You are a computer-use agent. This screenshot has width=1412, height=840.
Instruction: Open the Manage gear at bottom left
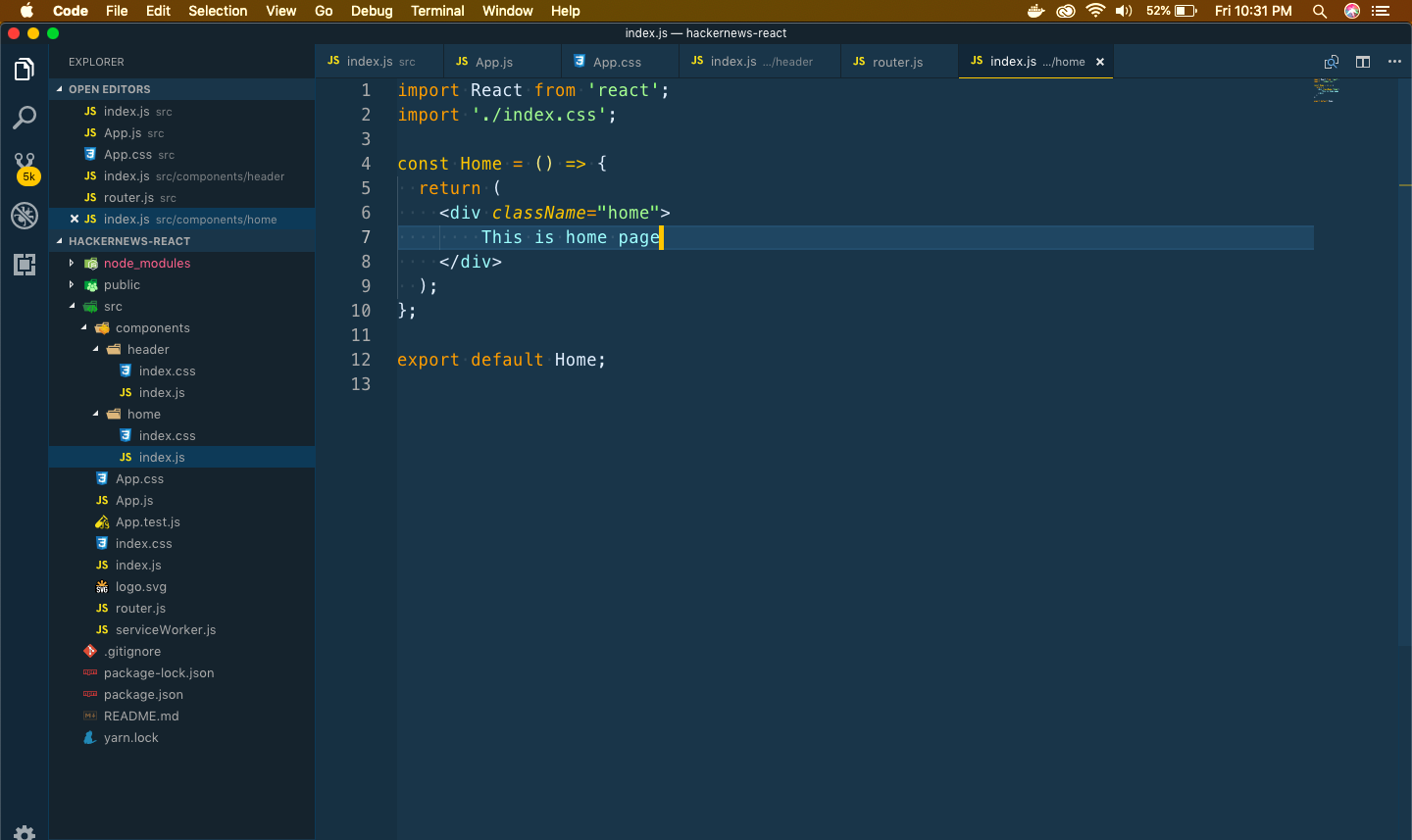[x=25, y=832]
